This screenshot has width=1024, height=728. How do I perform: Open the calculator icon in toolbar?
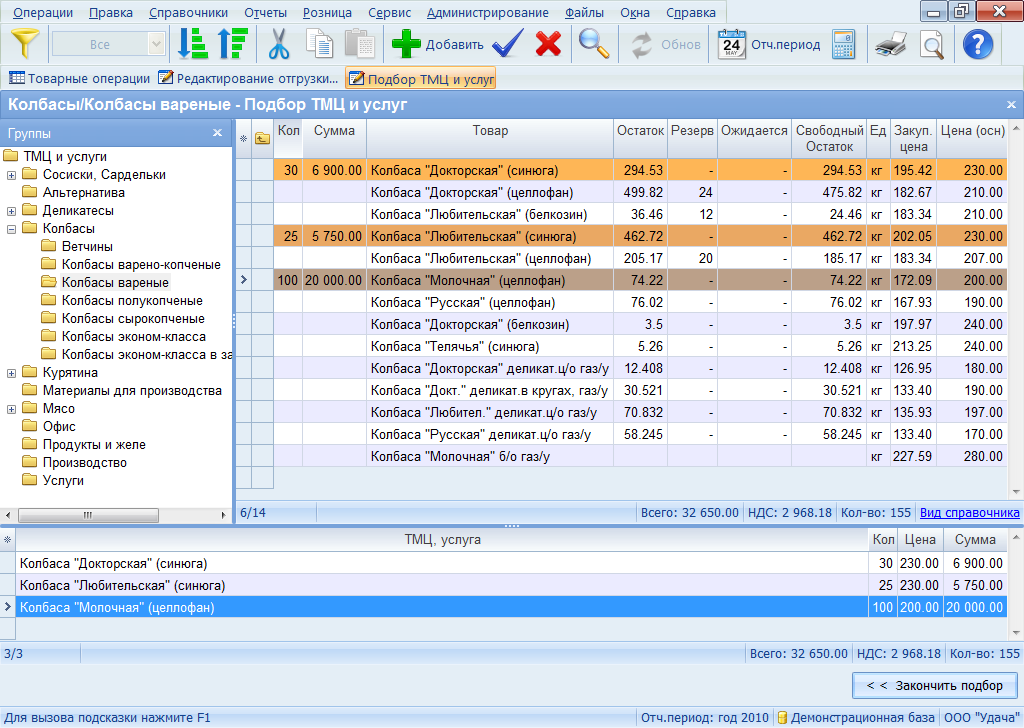point(843,45)
